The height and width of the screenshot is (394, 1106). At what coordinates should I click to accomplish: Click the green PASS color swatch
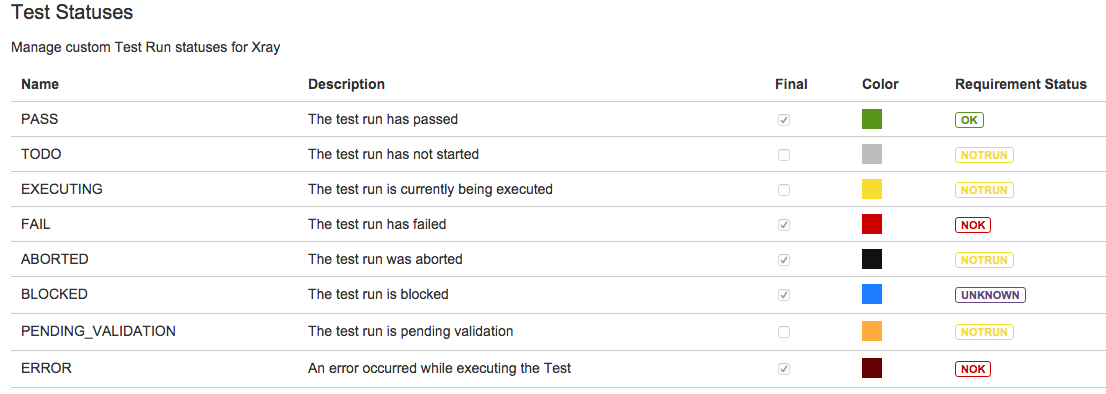(x=872, y=119)
